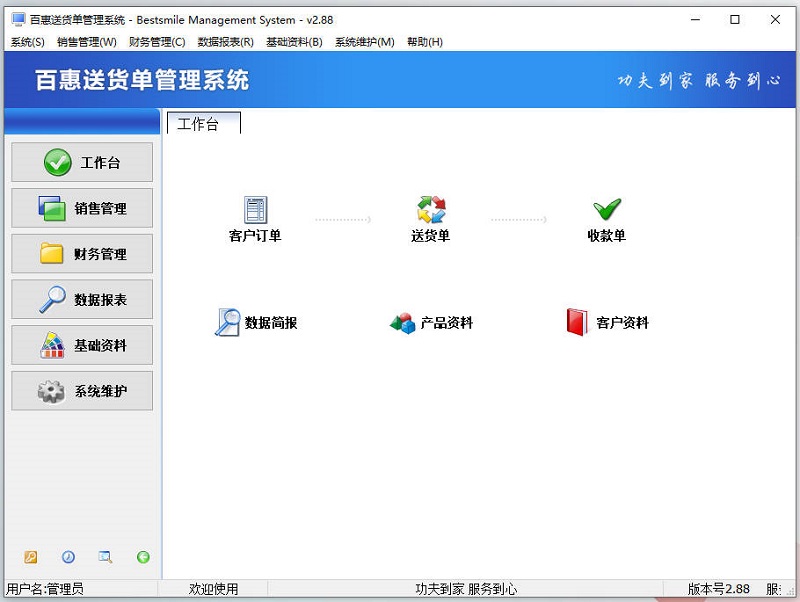Open the 数据报表(R) menu
Viewport: 800px width, 602px height.
pyautogui.click(x=225, y=42)
